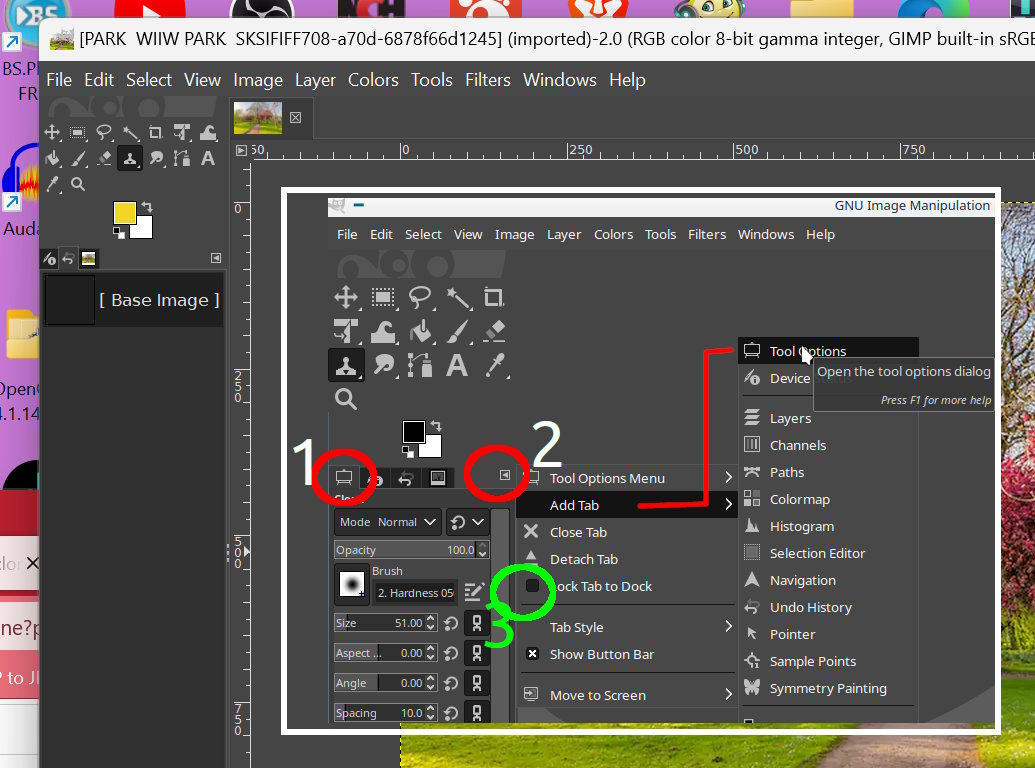Click the Zoom magnifier tool
Image resolution: width=1035 pixels, height=768 pixels.
tap(78, 184)
